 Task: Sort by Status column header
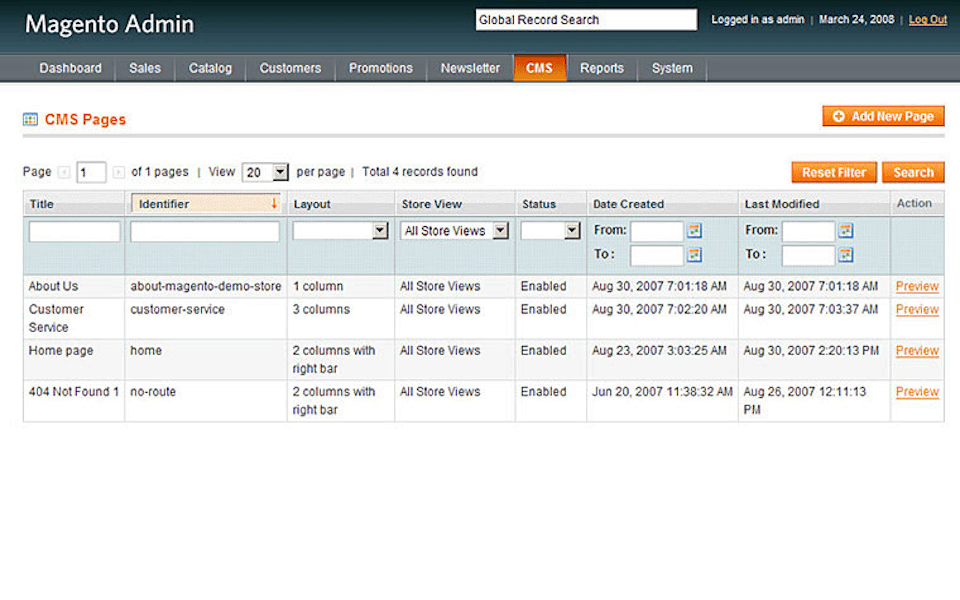539,204
